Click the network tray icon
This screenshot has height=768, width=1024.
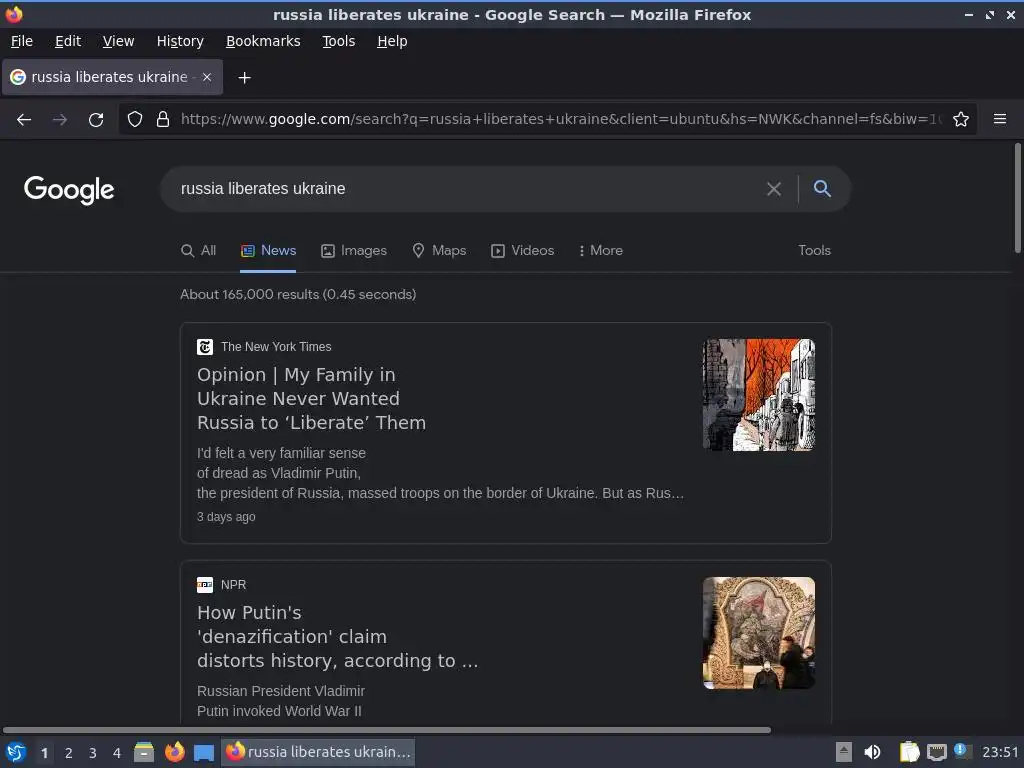[936, 752]
